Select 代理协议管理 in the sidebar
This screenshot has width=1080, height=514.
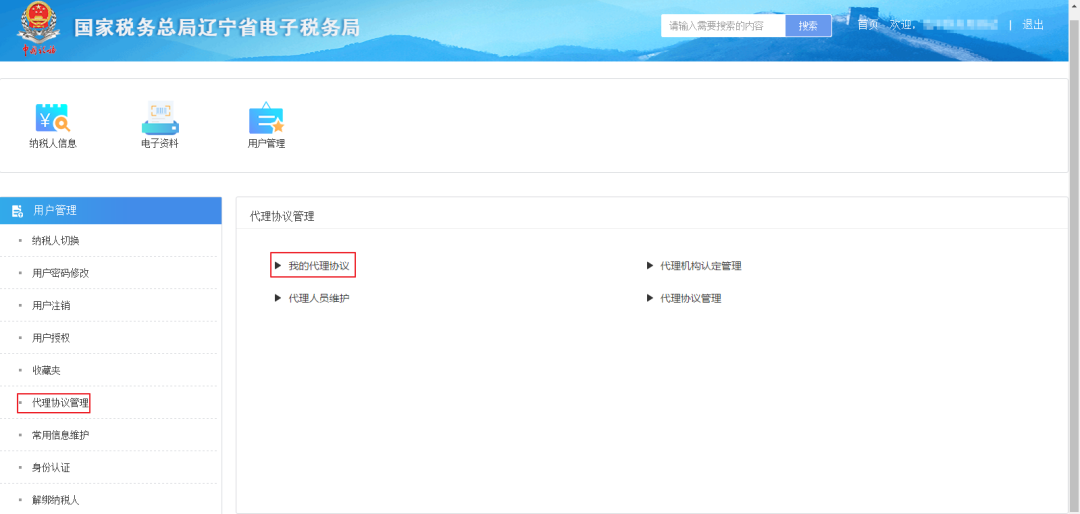click(x=61, y=403)
